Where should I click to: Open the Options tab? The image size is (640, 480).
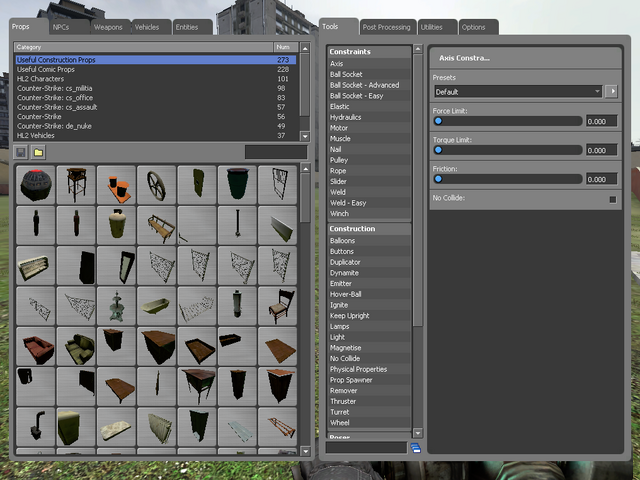tap(479, 27)
